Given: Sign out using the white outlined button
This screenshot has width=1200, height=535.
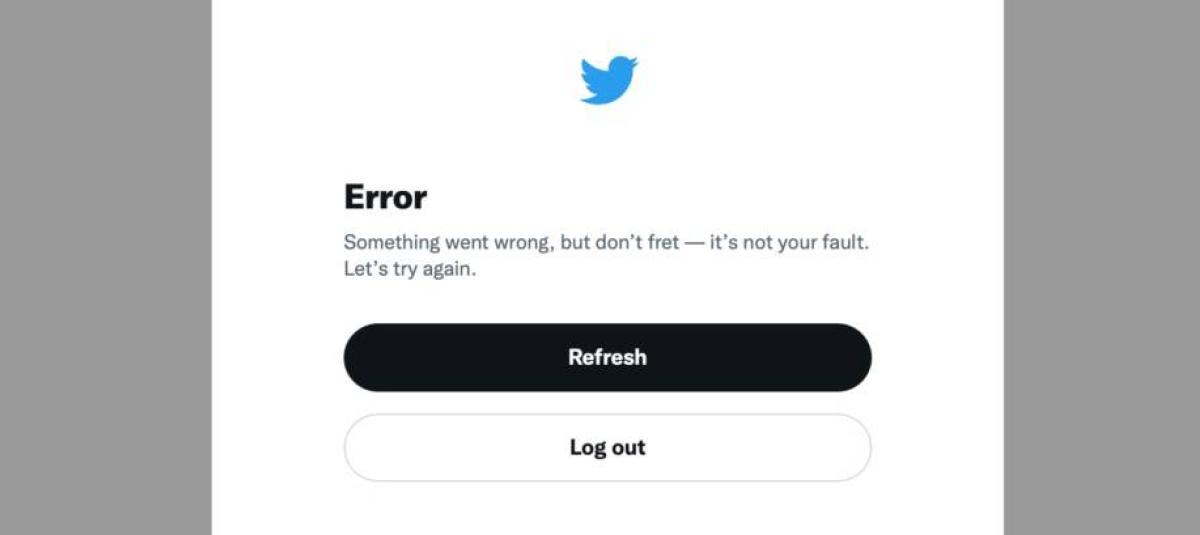Looking at the screenshot, I should pos(607,447).
